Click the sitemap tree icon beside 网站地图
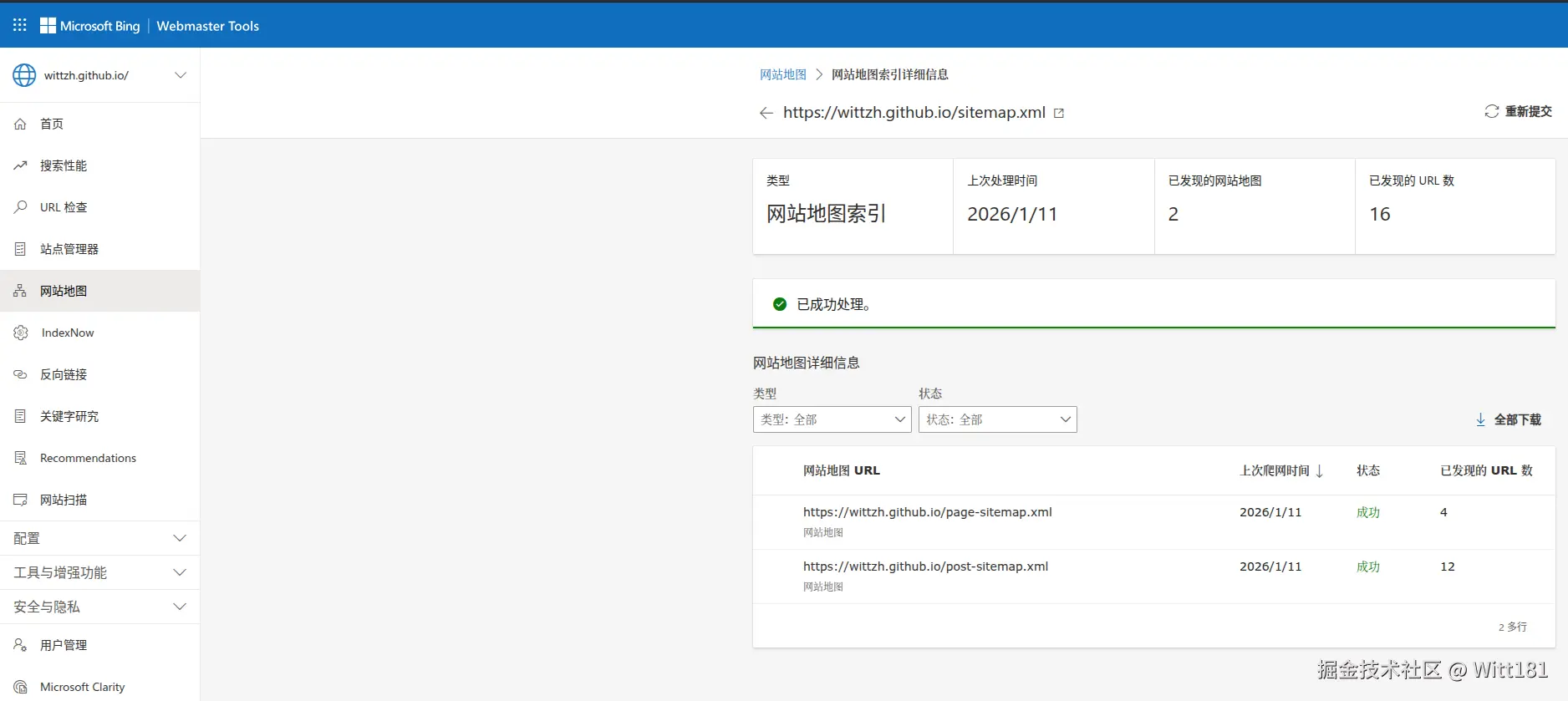 click(20, 291)
